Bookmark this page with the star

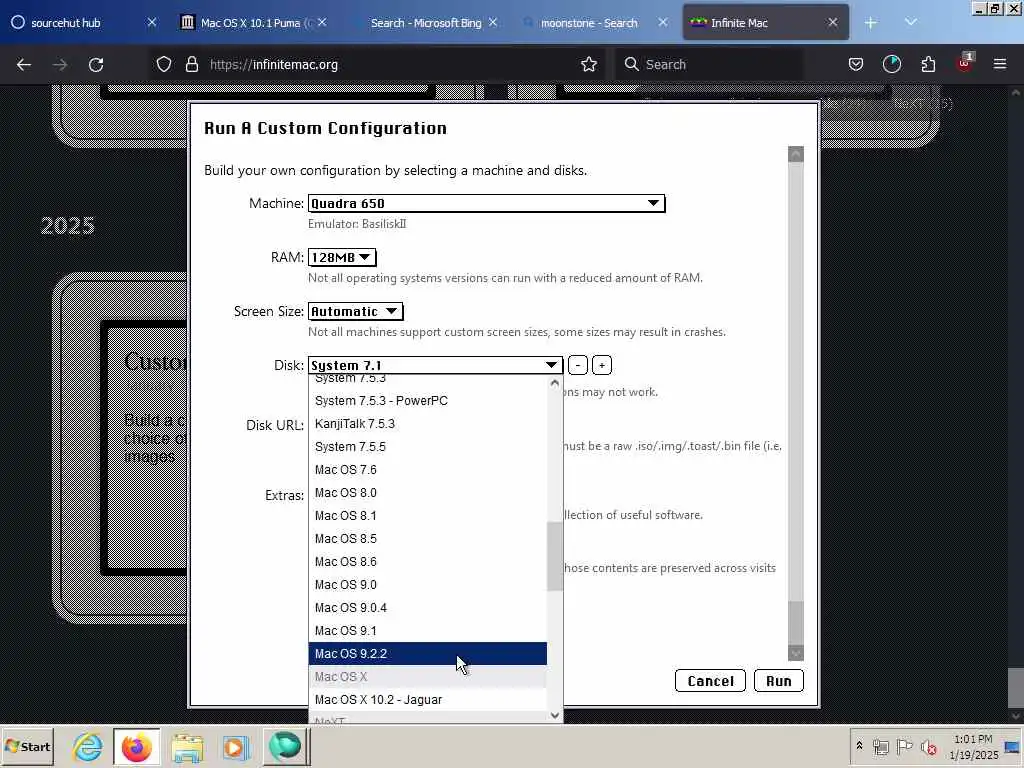[x=588, y=65]
